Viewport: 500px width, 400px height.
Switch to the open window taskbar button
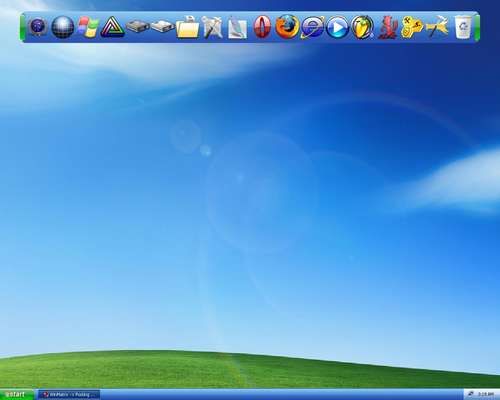69,395
